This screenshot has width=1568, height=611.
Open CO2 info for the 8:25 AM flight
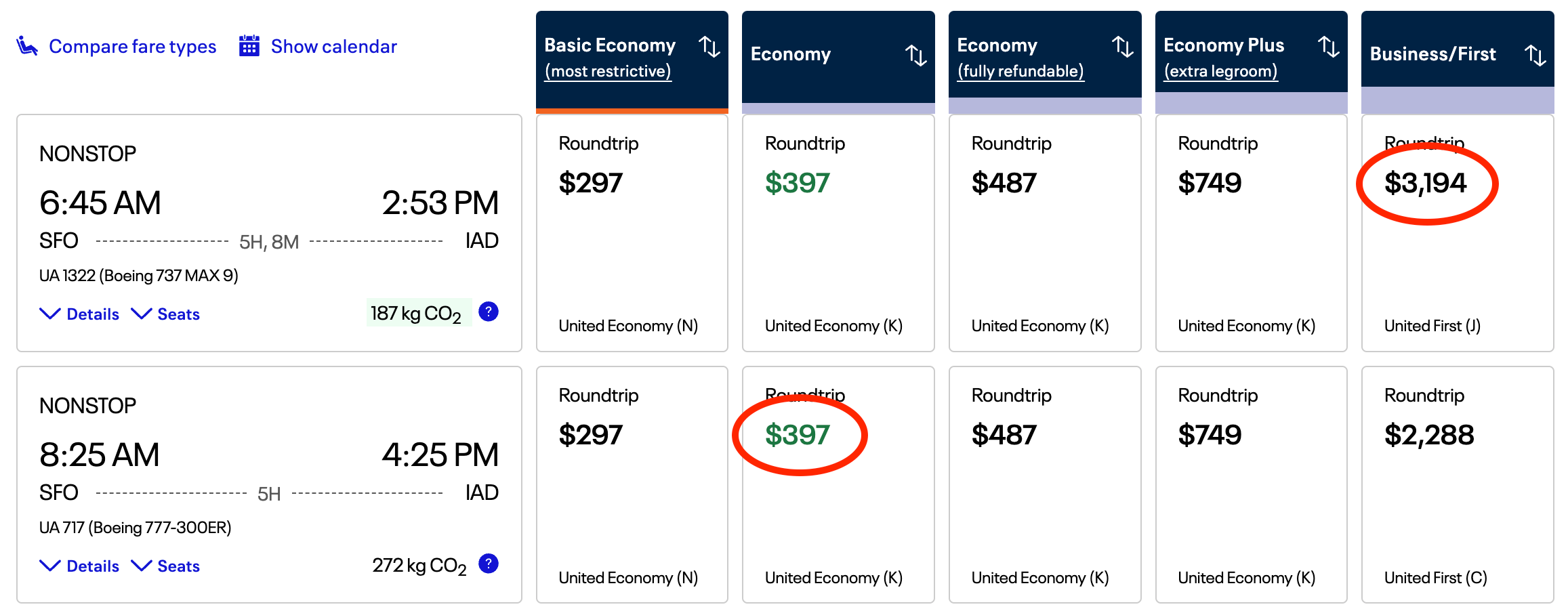(488, 563)
